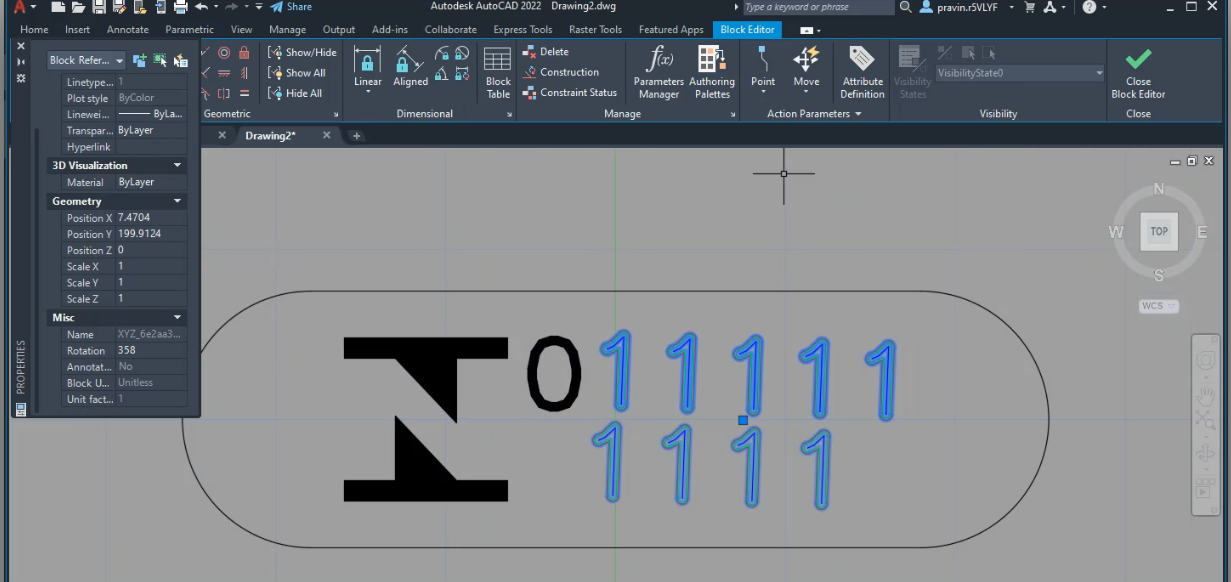Toggle auto-hide on the Properties palette

tap(21, 62)
